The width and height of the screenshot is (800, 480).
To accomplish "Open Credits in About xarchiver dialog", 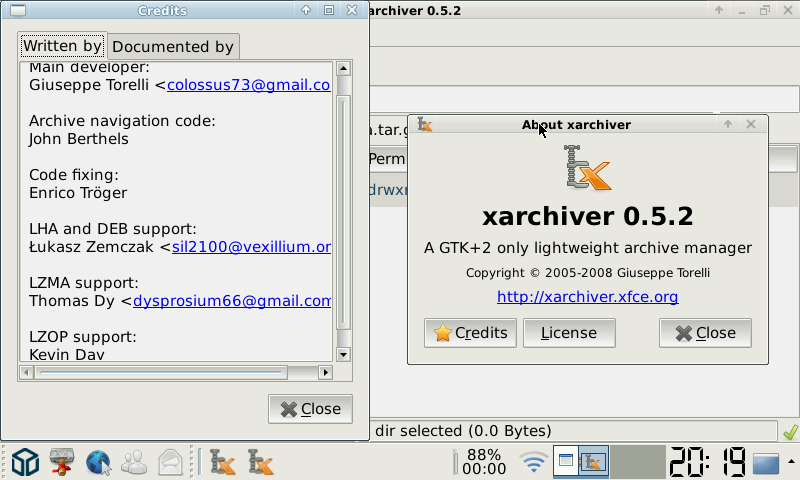I will 470,333.
